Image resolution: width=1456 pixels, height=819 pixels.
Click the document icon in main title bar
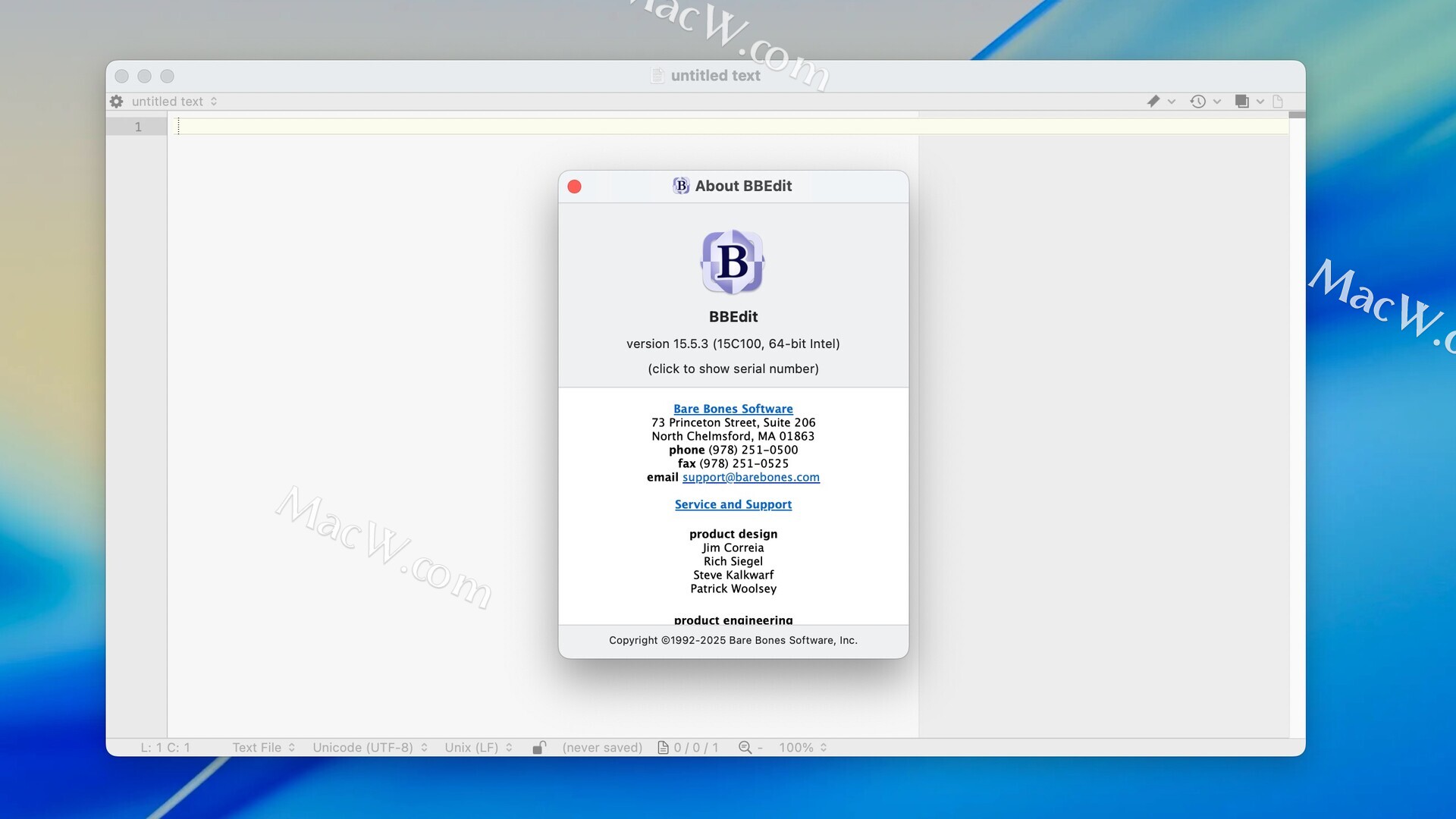[x=657, y=76]
